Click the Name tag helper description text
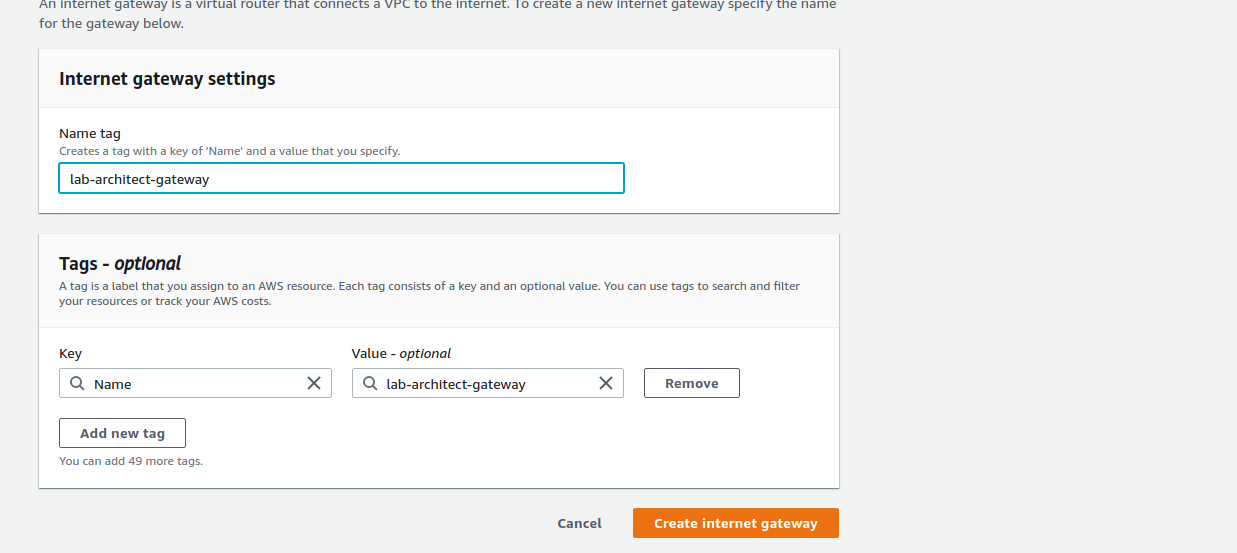This screenshot has height=553, width=1237. tap(229, 151)
